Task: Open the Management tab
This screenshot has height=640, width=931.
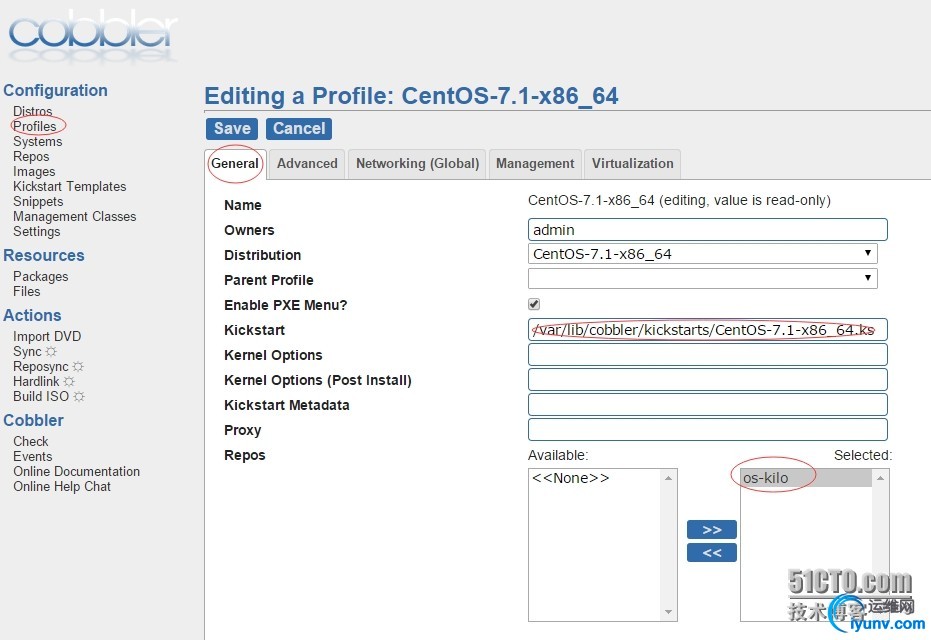Action: pyautogui.click(x=535, y=163)
